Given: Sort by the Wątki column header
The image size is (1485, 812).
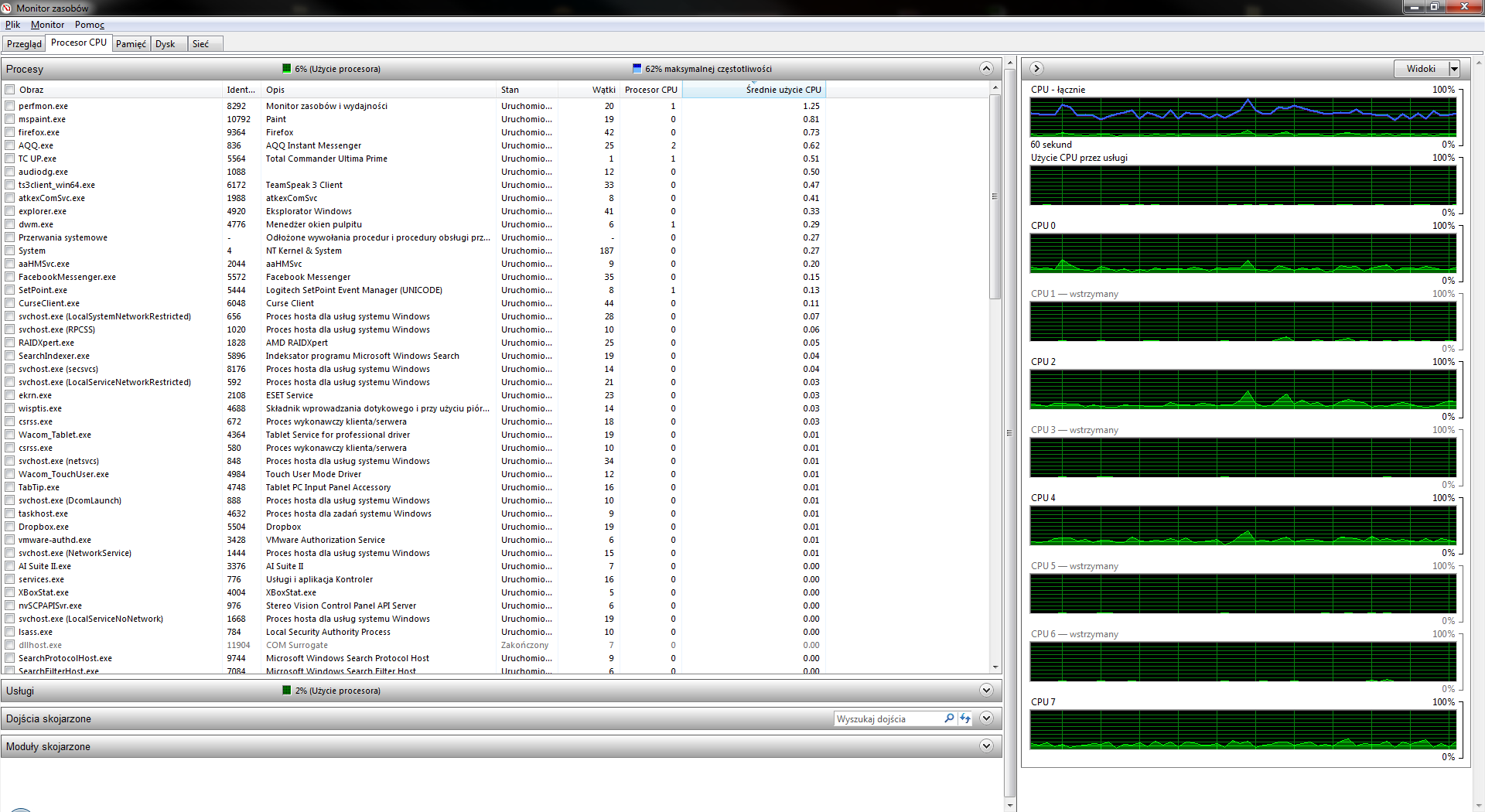Looking at the screenshot, I should 589,90.
